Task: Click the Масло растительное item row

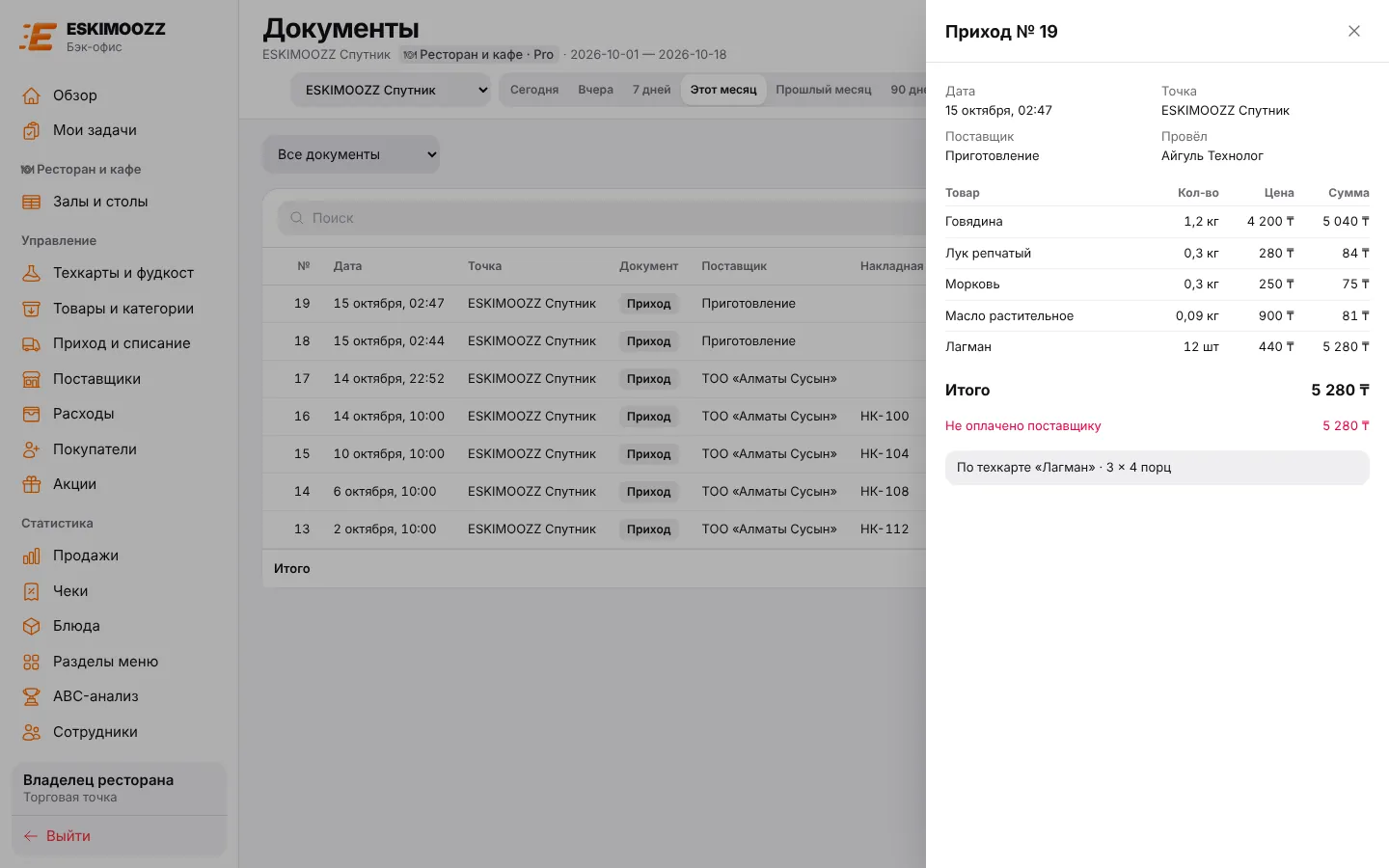Action: click(x=1157, y=316)
